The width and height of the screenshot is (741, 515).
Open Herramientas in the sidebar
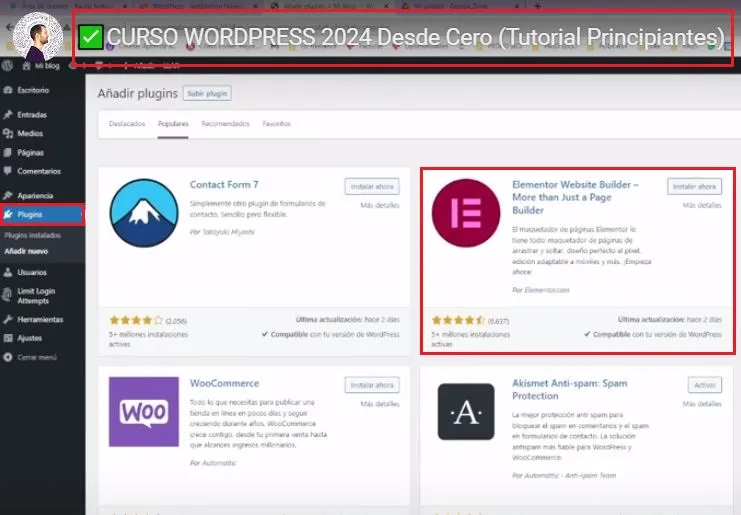pyautogui.click(x=40, y=319)
